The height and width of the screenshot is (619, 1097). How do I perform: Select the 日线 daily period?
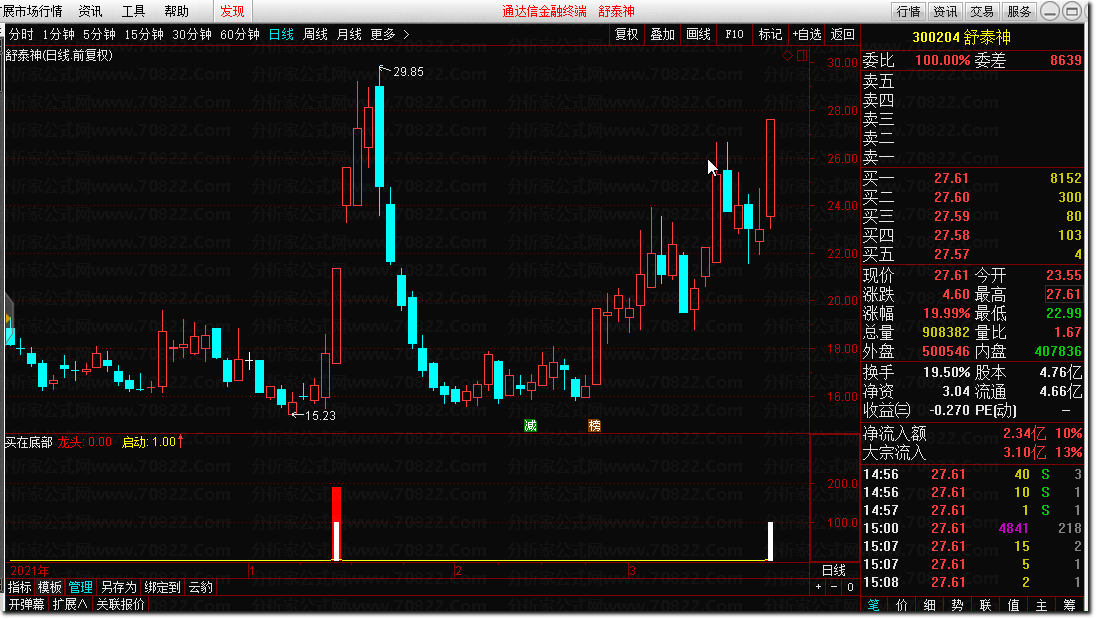click(281, 34)
